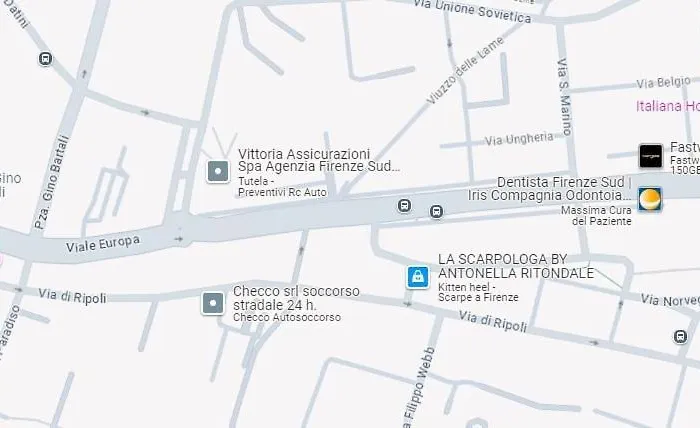This screenshot has height=428, width=700.
Task: Select the Via Unione Sovietica label
Action: 472,11
